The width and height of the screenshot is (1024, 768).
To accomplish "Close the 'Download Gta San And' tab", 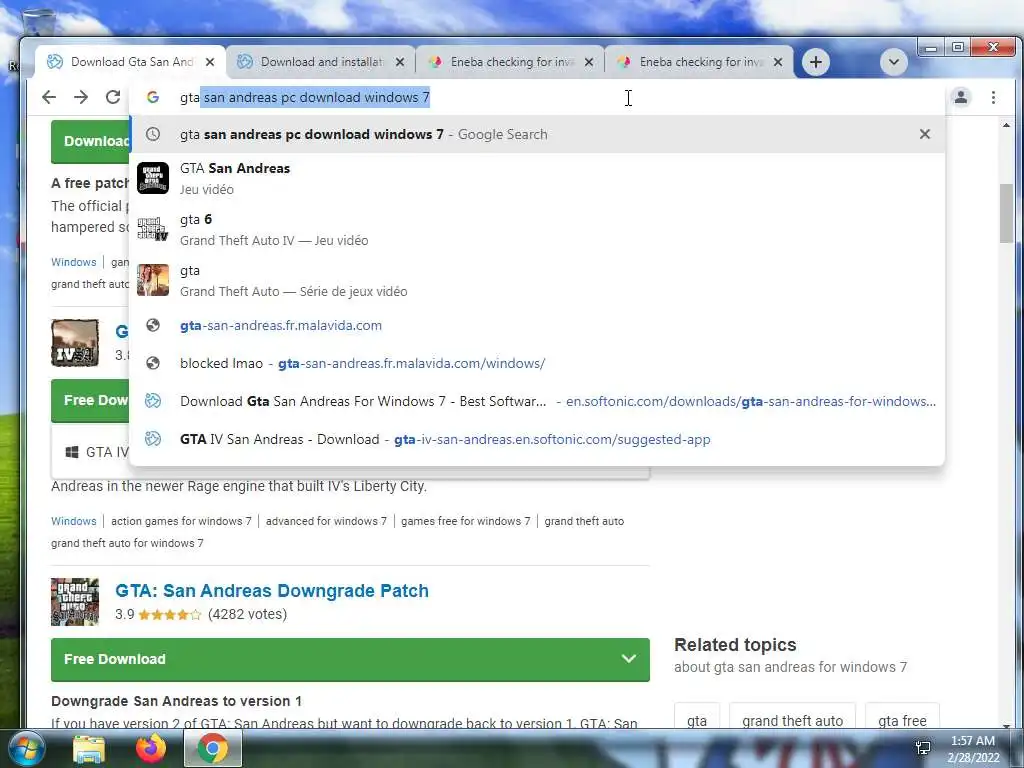I will click(210, 62).
